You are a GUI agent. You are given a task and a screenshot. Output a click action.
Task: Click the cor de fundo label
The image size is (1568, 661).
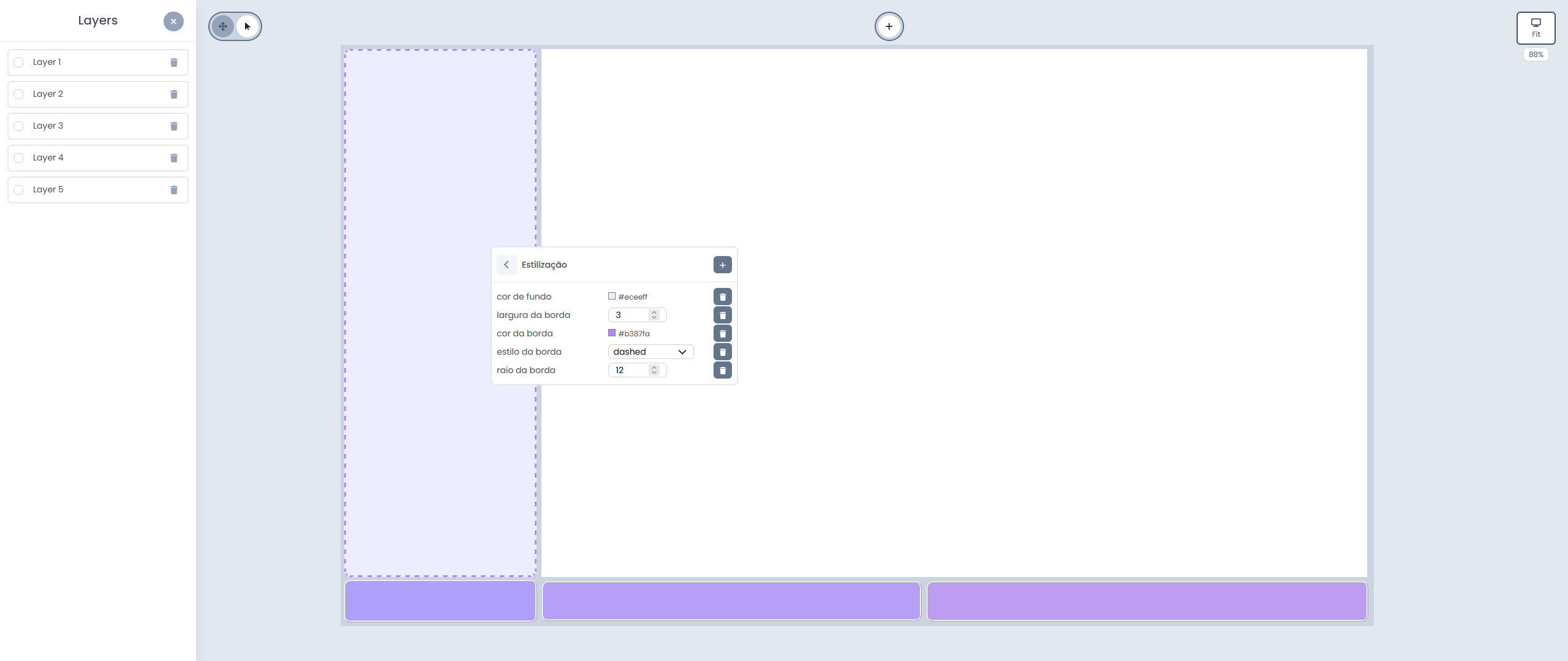pos(524,297)
